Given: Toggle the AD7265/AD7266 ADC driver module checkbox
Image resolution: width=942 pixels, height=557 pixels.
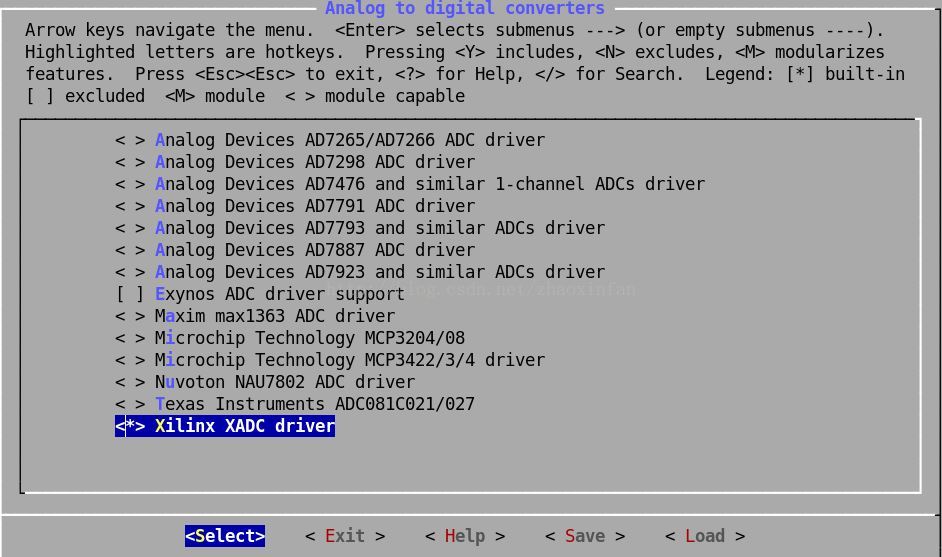Looking at the screenshot, I should pos(130,140).
